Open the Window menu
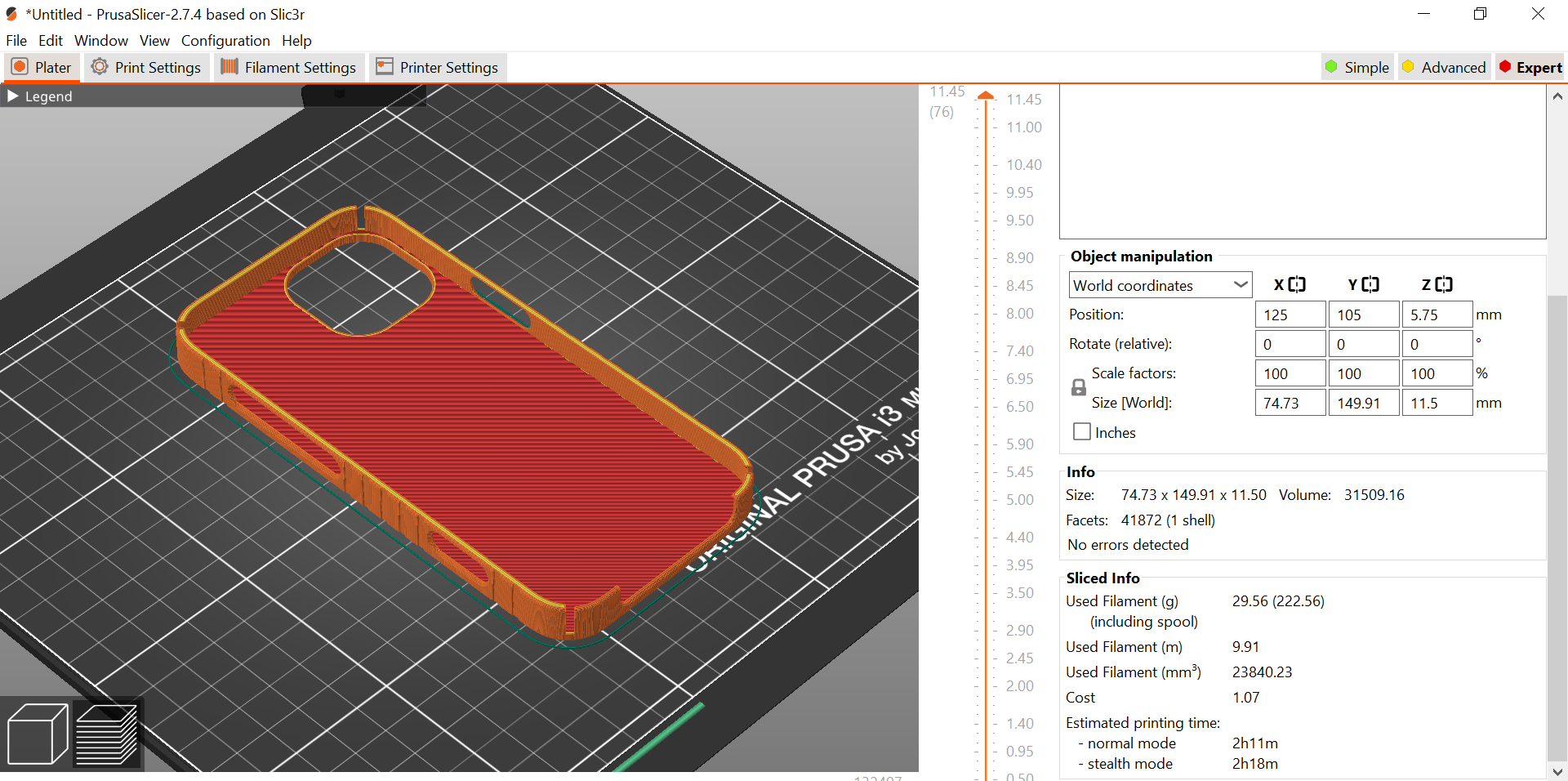This screenshot has height=781, width=1568. click(x=101, y=40)
